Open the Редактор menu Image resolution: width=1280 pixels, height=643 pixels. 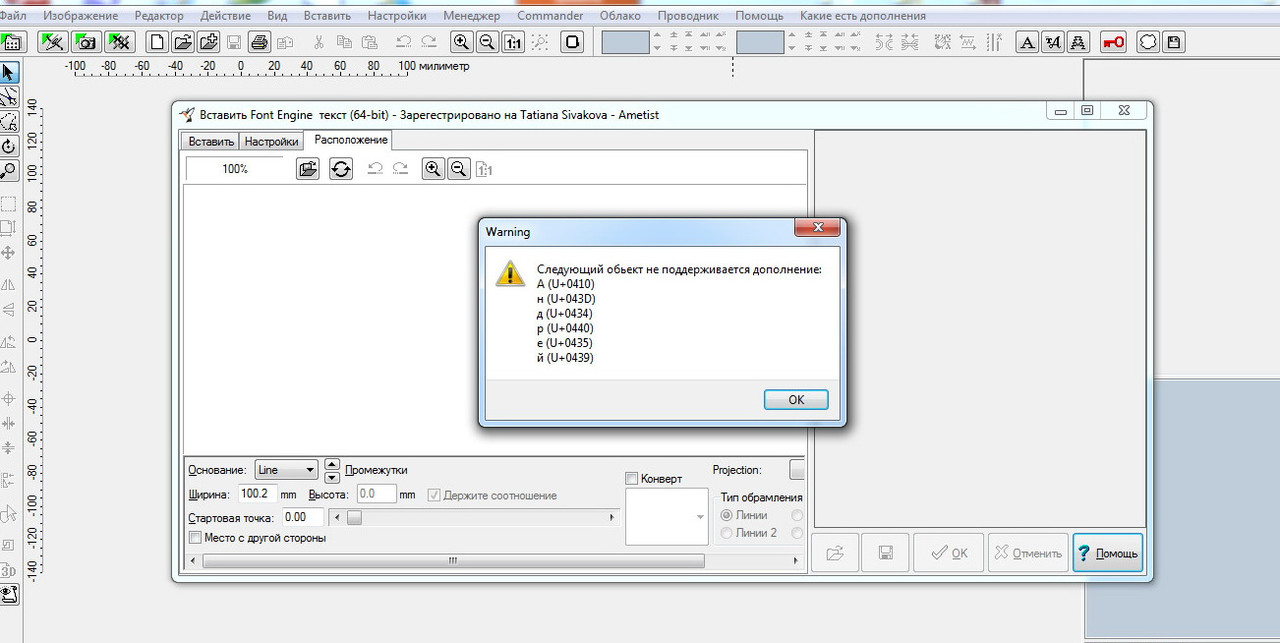tap(159, 15)
